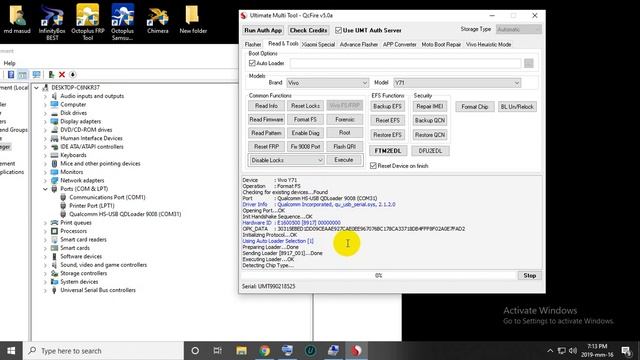Expand the Network adapters node
The height and width of the screenshot is (360, 640).
coord(45,180)
